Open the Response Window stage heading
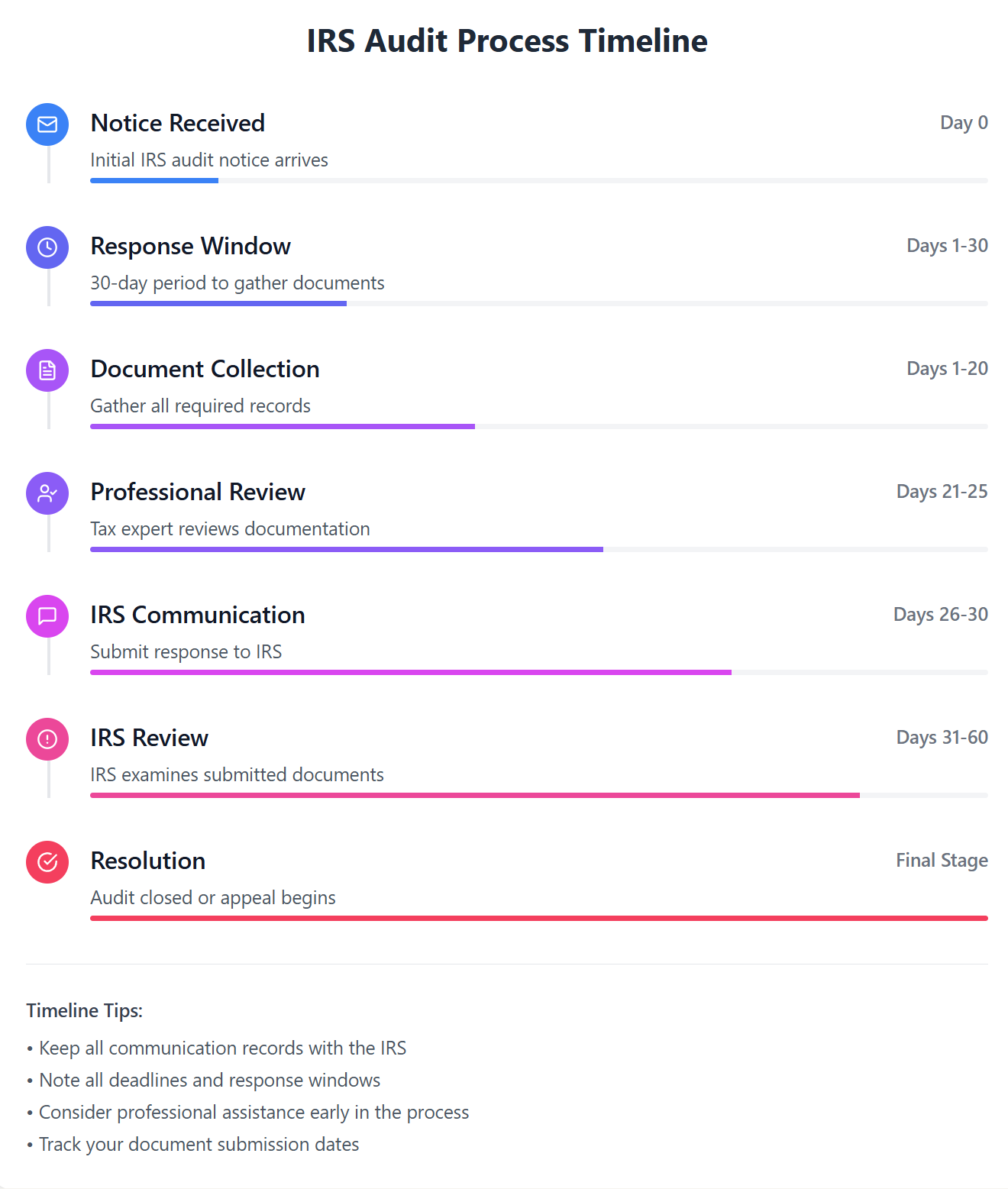The width and height of the screenshot is (1008, 1189). coord(190,246)
